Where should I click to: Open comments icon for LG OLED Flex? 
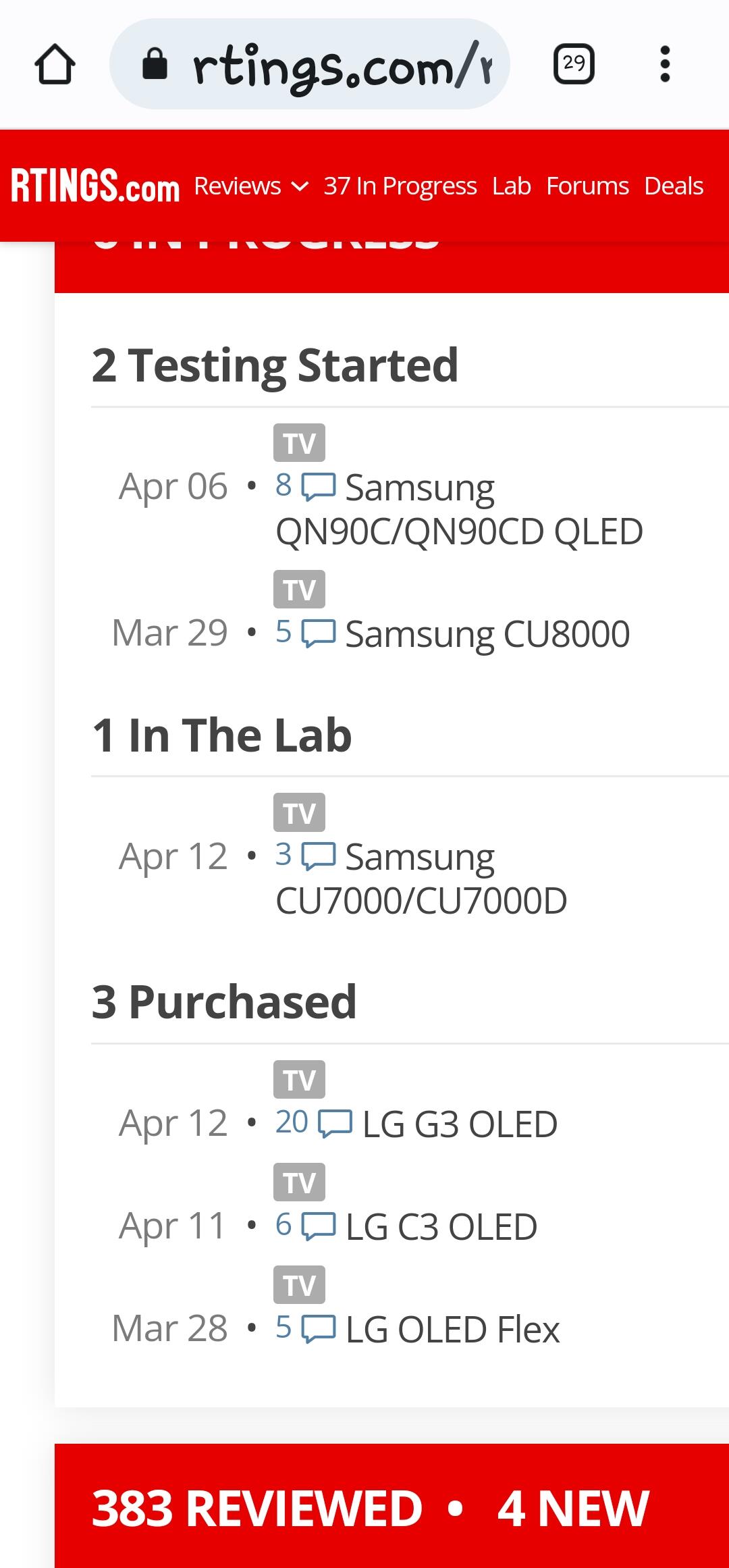click(x=318, y=1328)
